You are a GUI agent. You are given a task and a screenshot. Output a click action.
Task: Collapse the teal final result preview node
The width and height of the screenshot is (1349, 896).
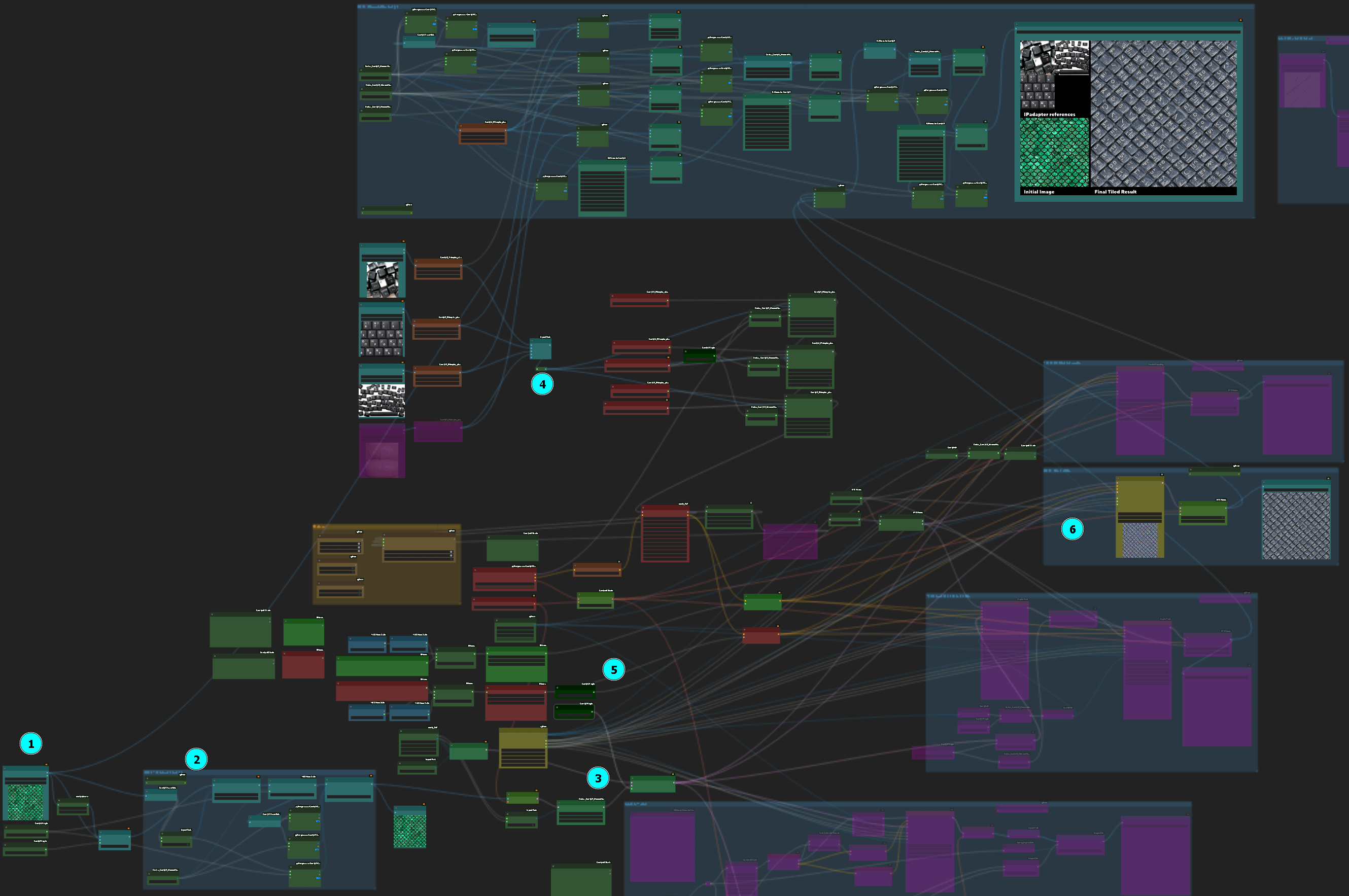(x=1017, y=24)
